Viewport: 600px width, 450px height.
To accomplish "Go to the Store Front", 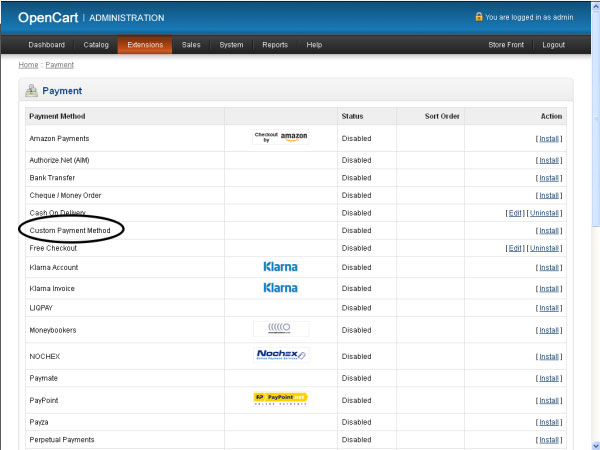I will [x=505, y=45].
